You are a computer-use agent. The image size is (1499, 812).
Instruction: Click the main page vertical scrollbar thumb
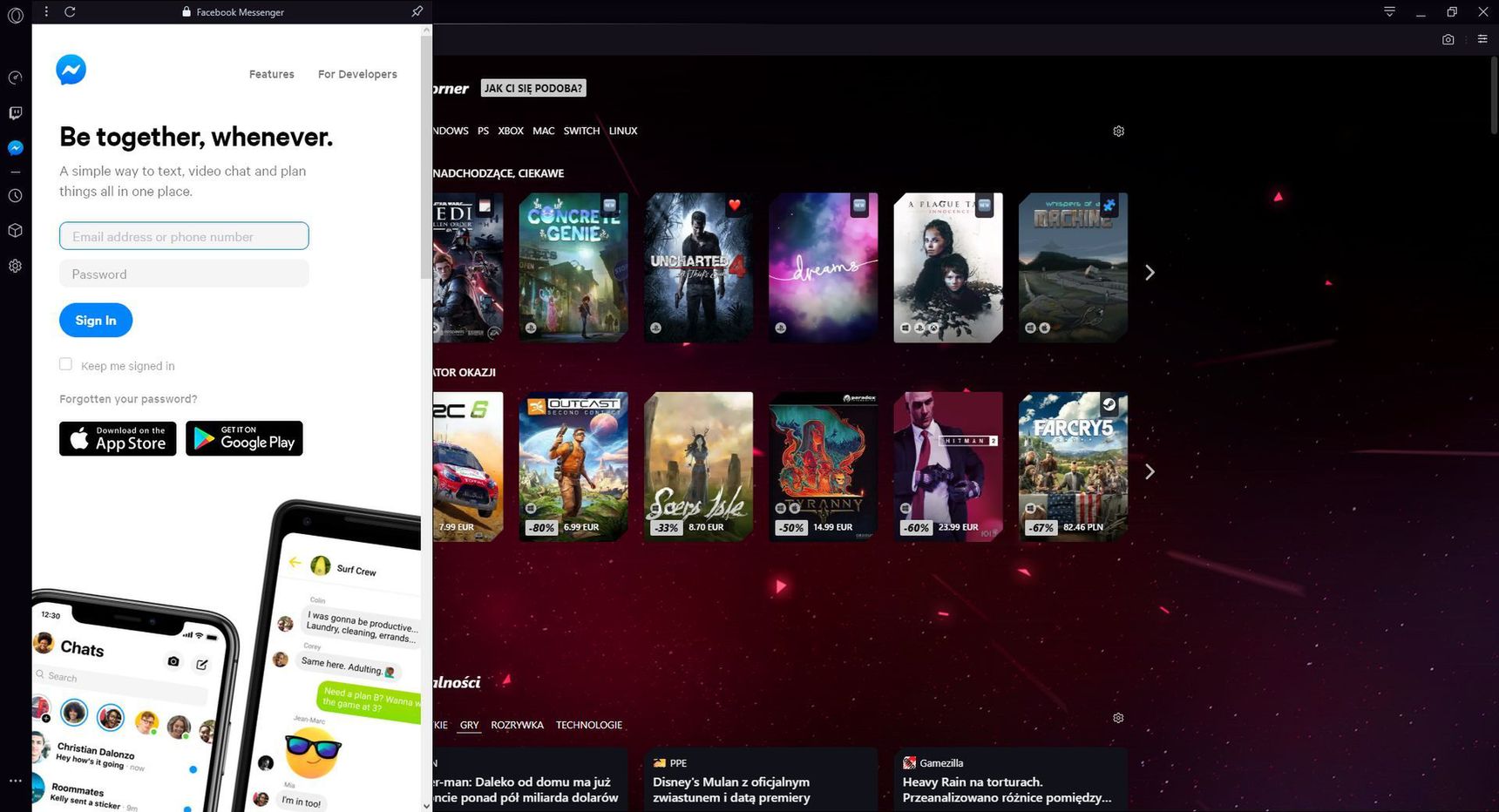point(1493,94)
